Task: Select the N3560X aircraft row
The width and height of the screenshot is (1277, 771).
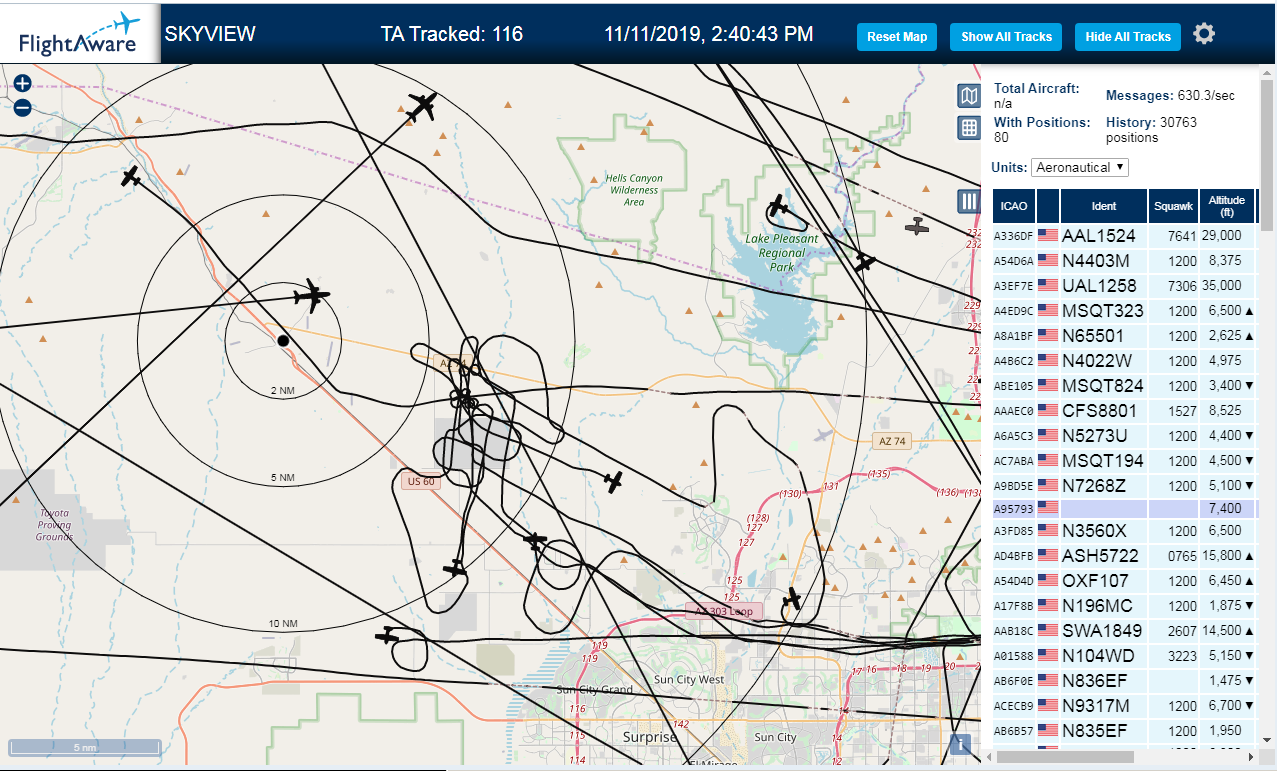Action: click(1125, 530)
